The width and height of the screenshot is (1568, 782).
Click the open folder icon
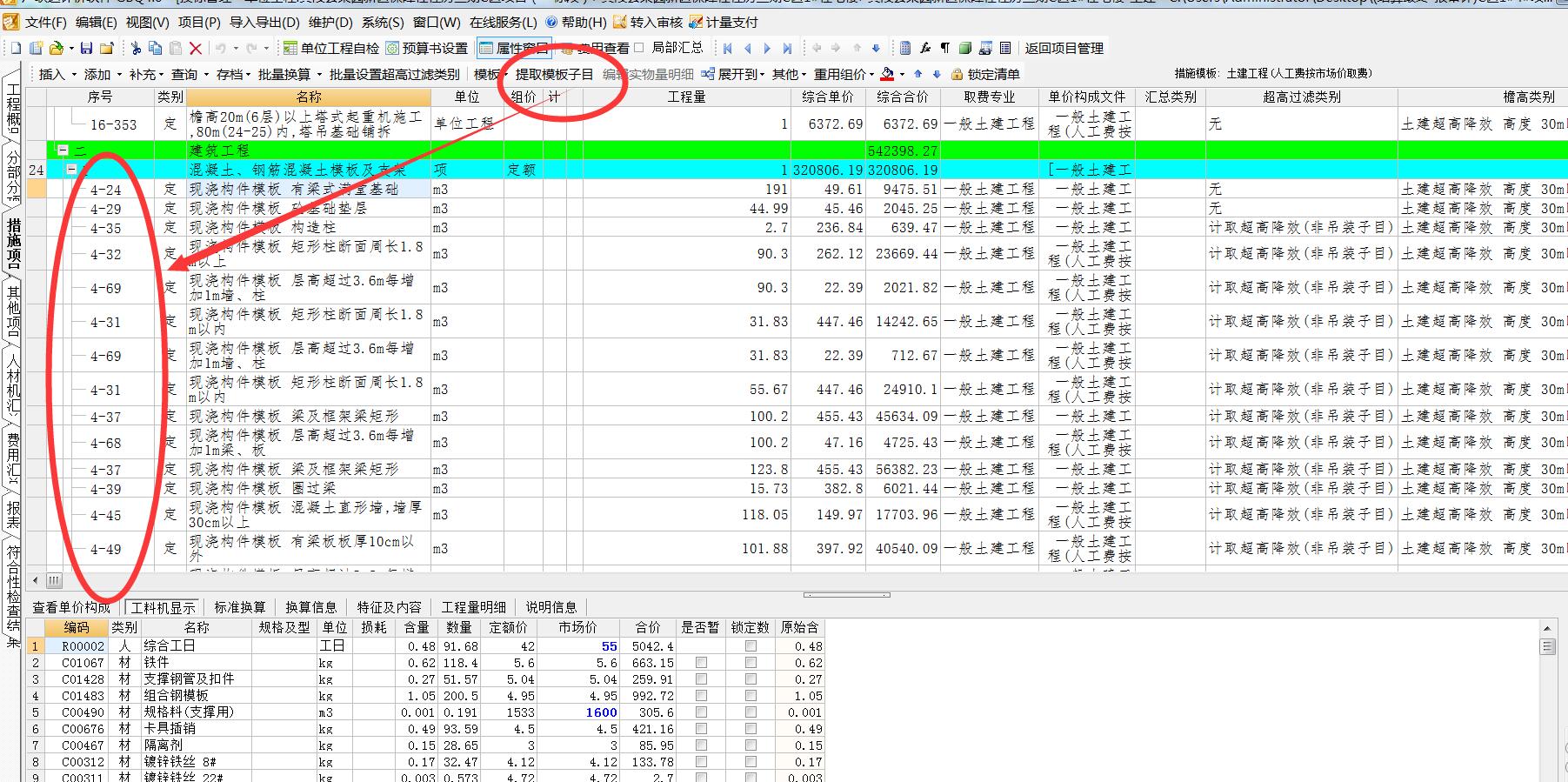pos(57,48)
